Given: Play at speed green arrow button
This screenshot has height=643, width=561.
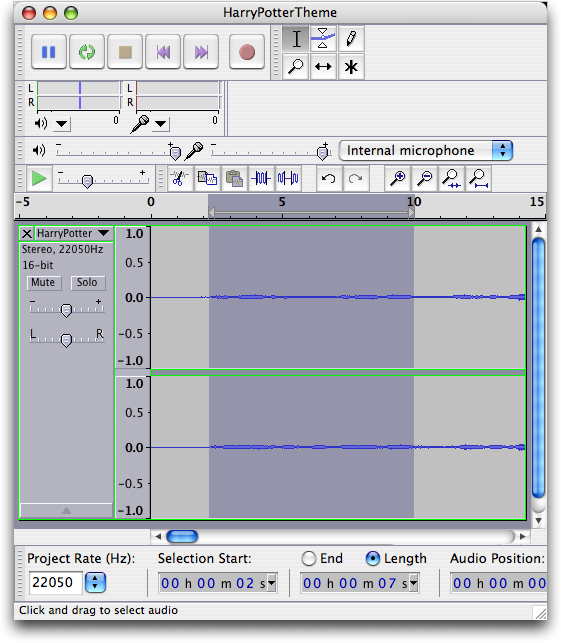Looking at the screenshot, I should [x=39, y=178].
